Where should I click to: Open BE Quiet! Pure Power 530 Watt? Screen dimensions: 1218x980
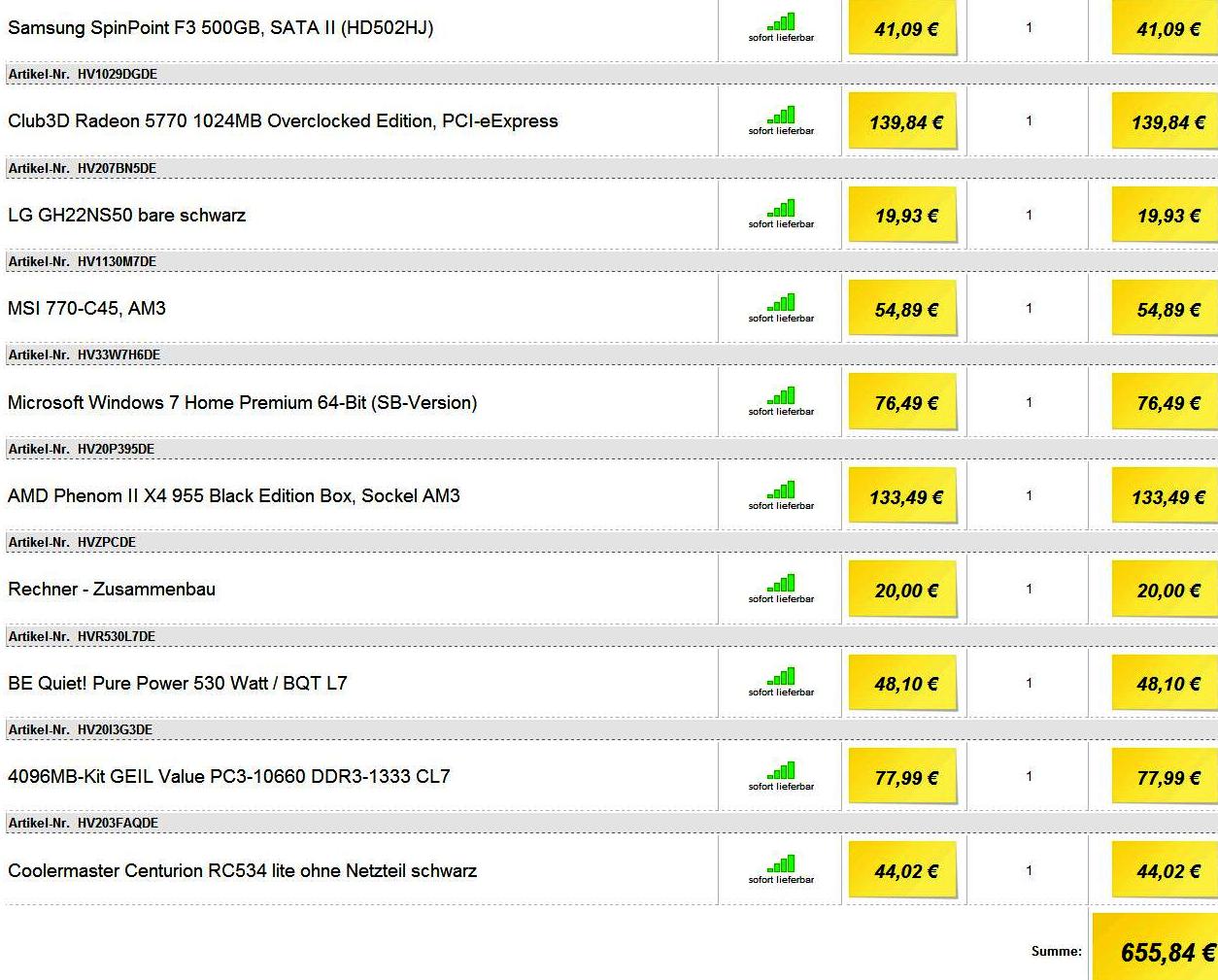(177, 683)
